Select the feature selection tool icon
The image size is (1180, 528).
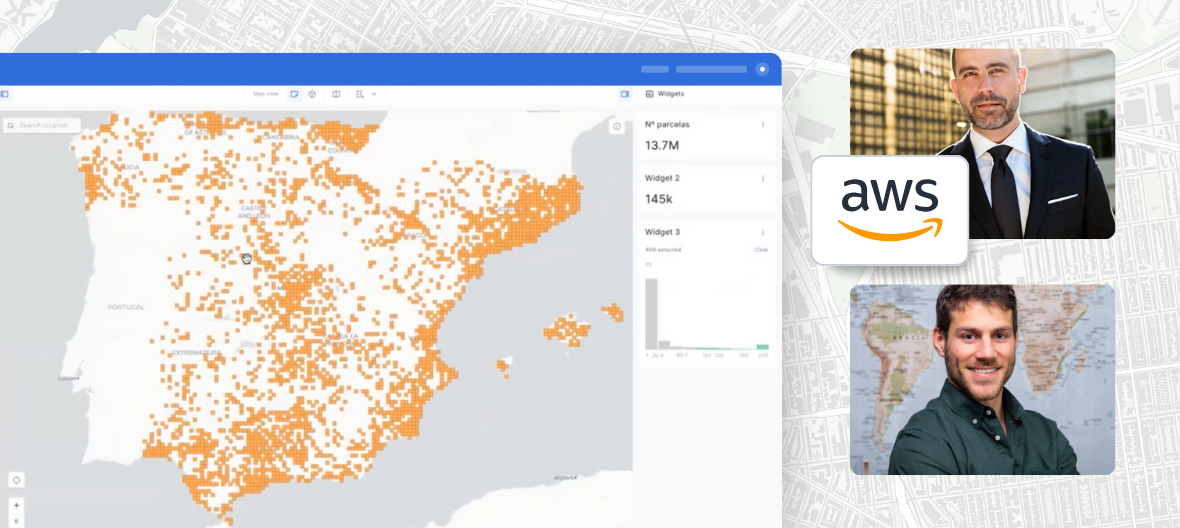pyautogui.click(x=360, y=94)
